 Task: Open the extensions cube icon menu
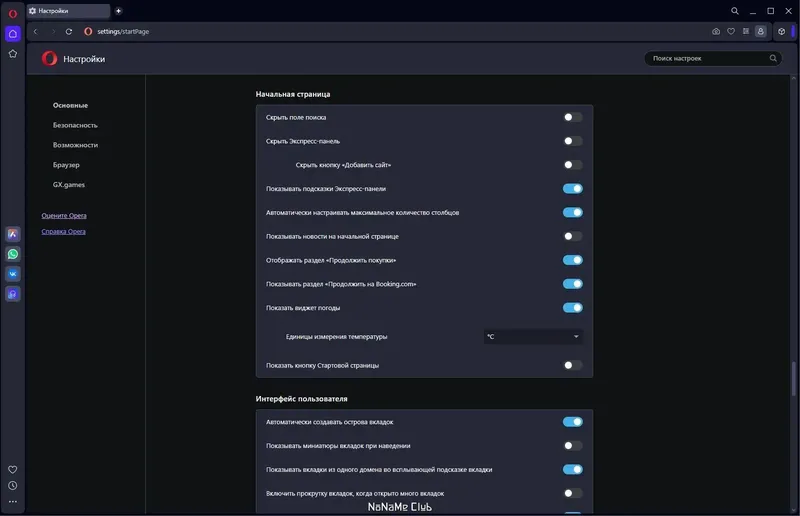782,31
